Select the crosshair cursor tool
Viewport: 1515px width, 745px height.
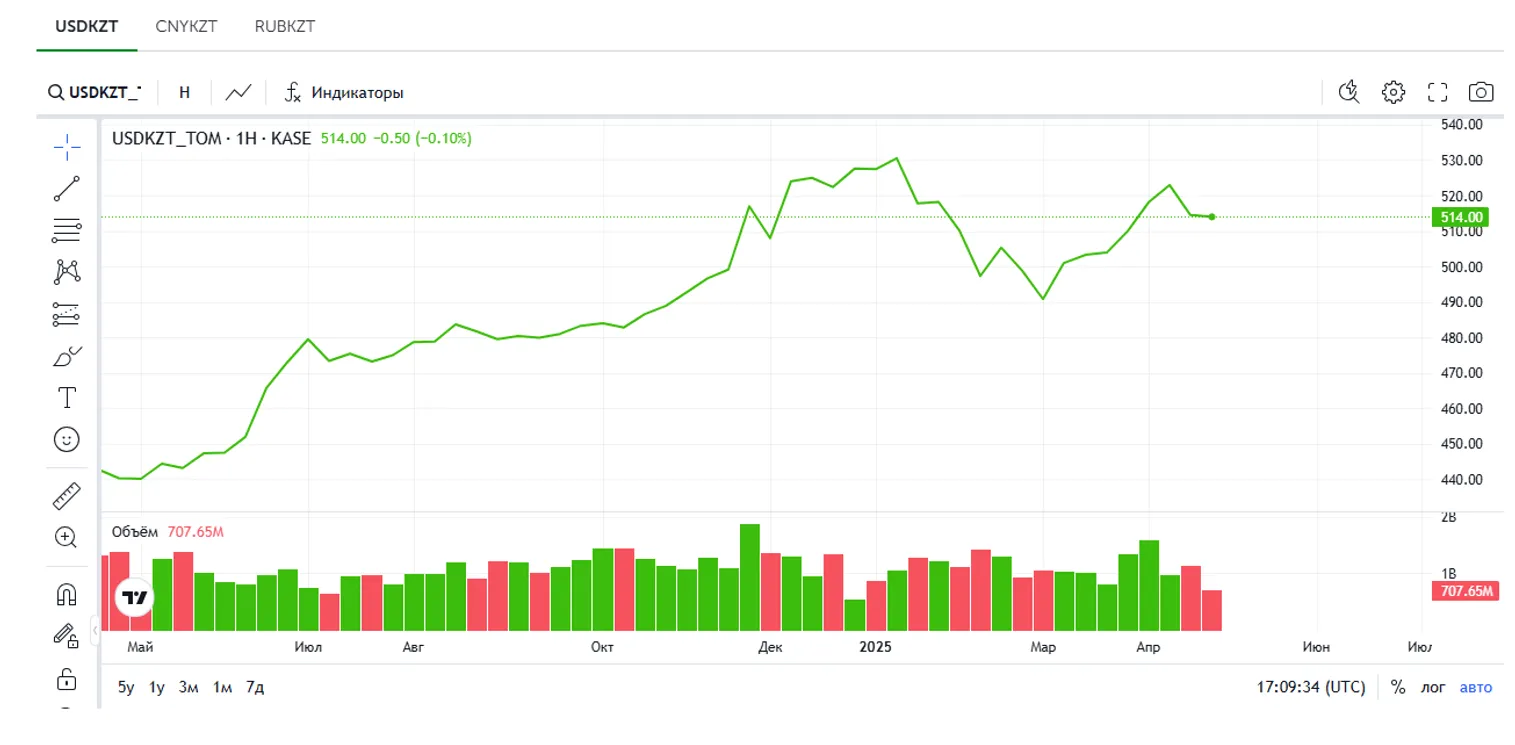[x=67, y=147]
